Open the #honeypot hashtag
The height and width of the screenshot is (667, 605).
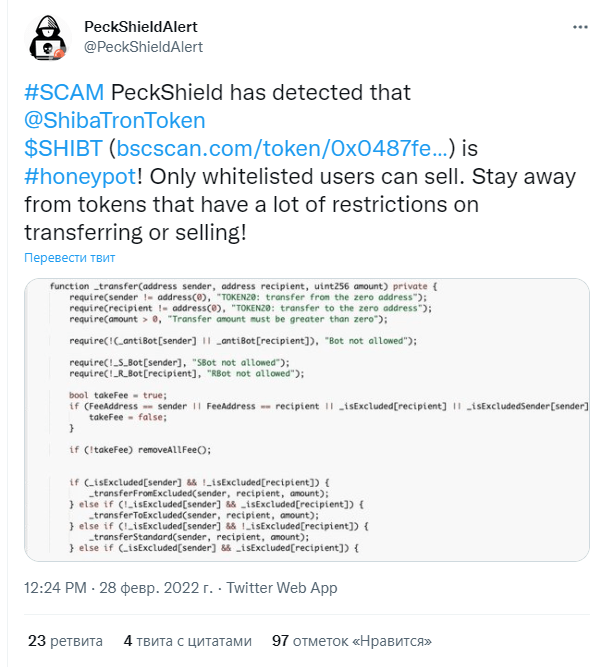pyautogui.click(x=80, y=176)
